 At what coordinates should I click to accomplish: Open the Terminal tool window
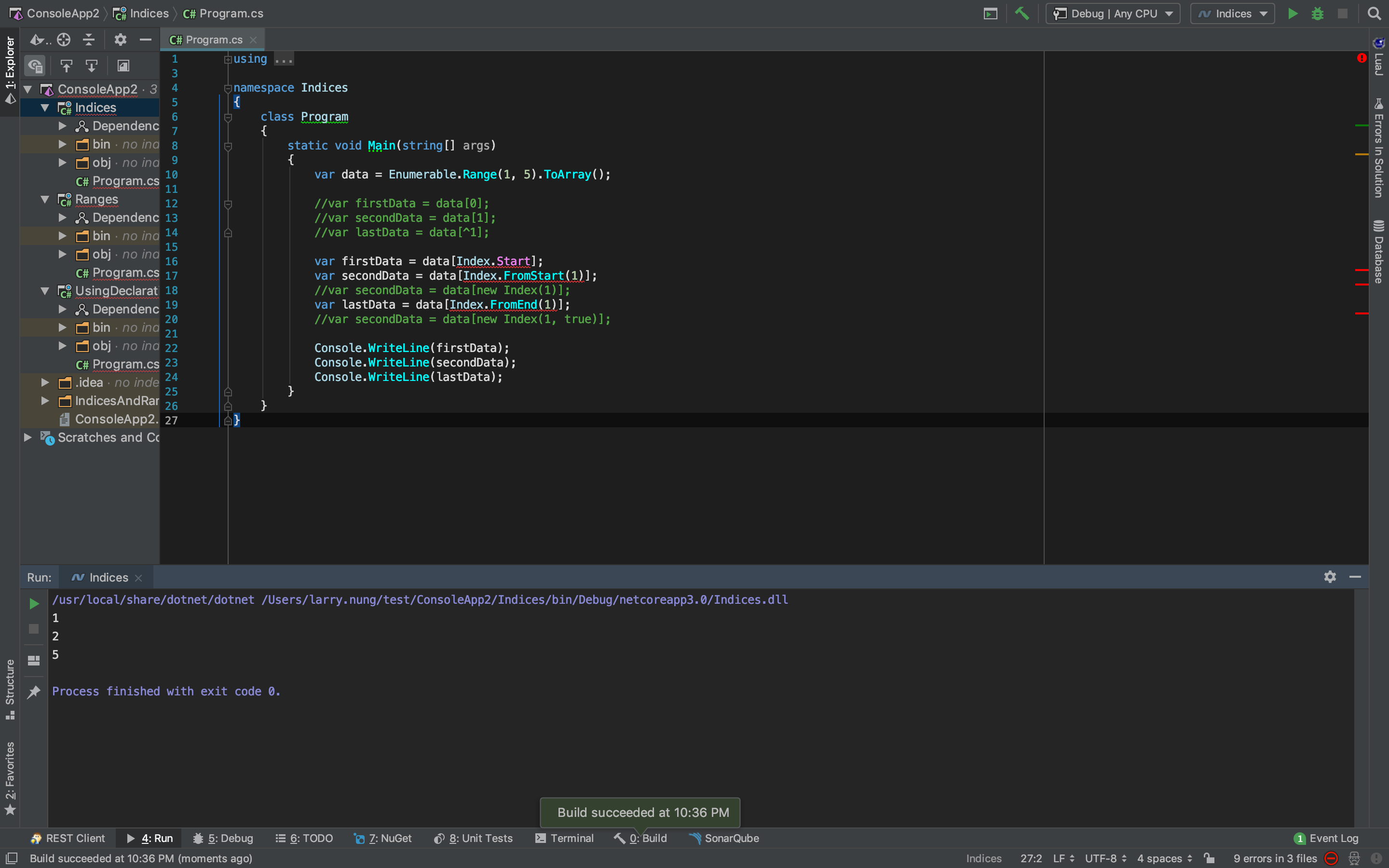pyautogui.click(x=564, y=838)
